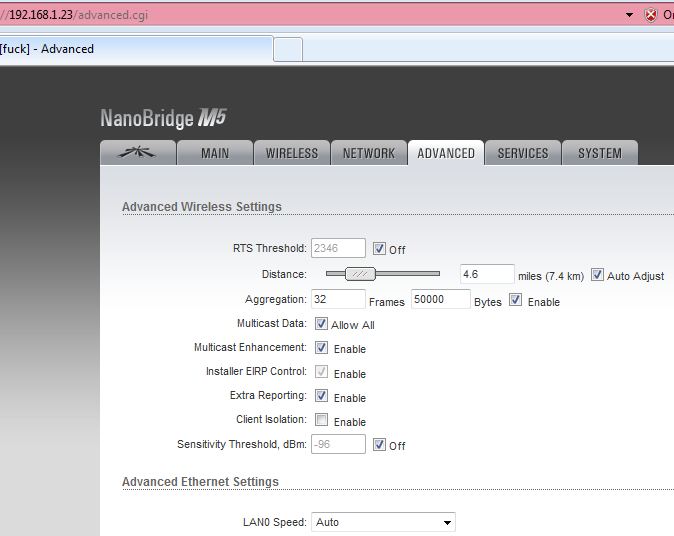Toggle Multicast Data Allow All checkbox
Viewport: 674px width, 536px height.
click(321, 324)
